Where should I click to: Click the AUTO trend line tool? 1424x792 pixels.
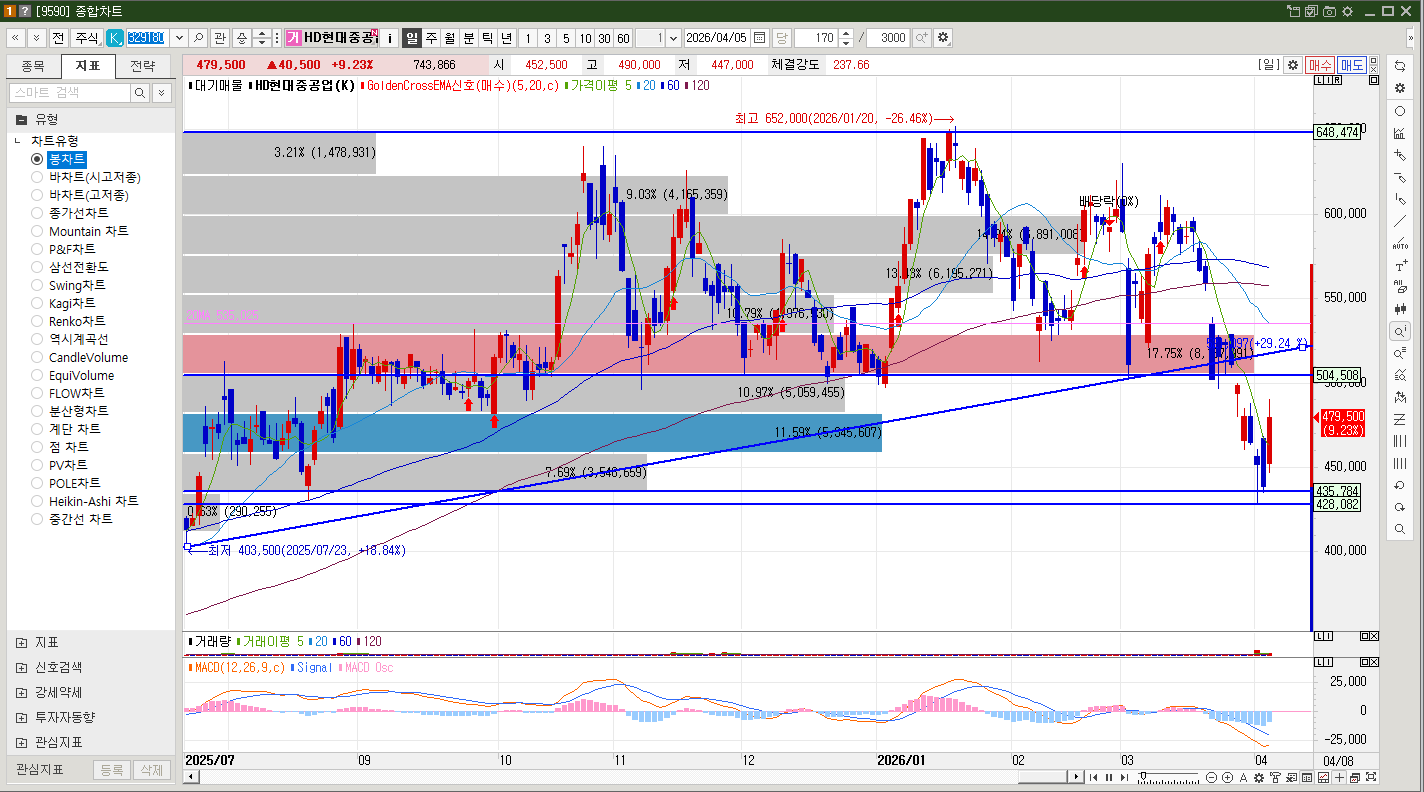click(1400, 243)
